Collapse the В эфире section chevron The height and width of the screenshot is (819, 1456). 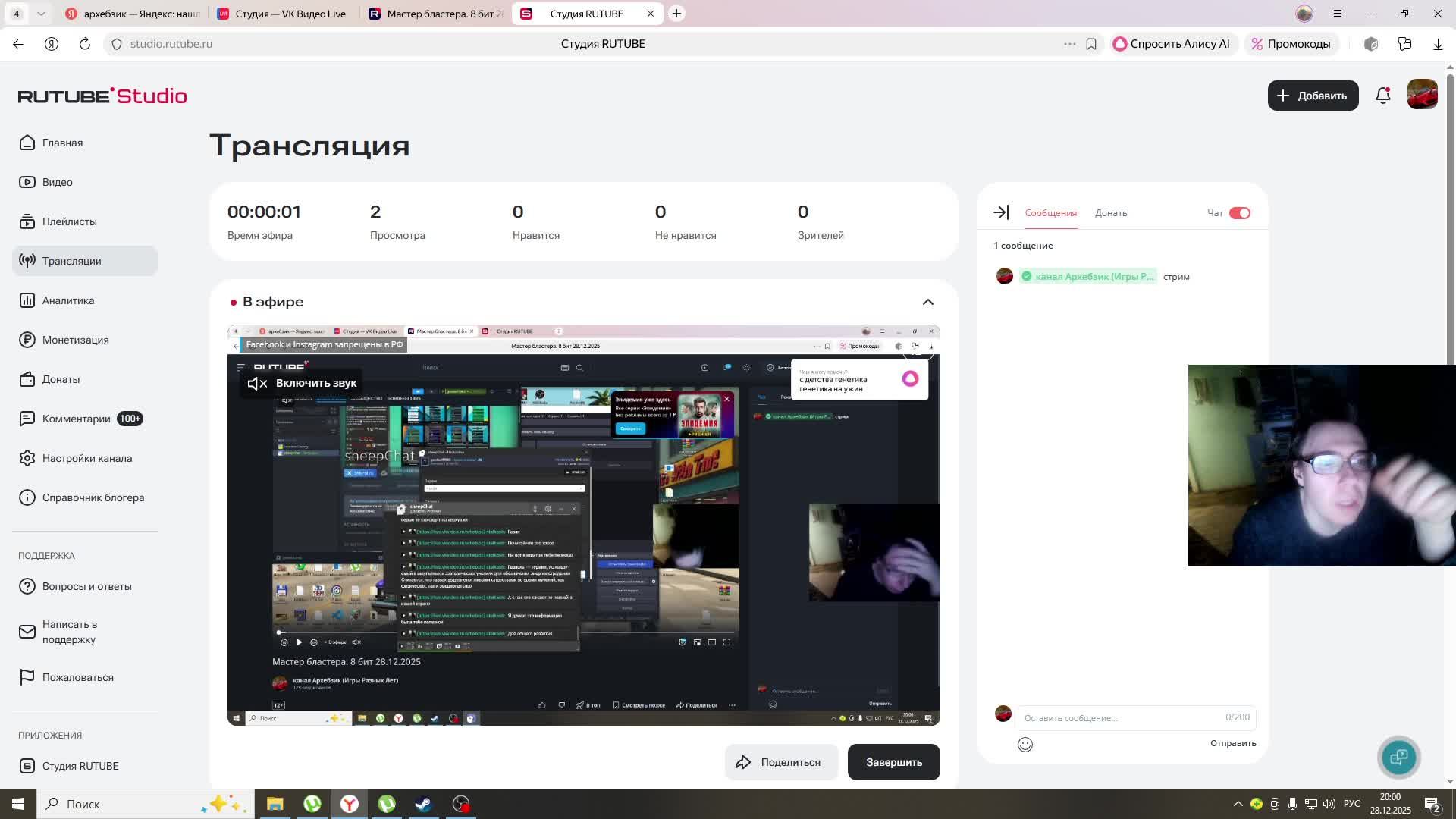pyautogui.click(x=927, y=302)
